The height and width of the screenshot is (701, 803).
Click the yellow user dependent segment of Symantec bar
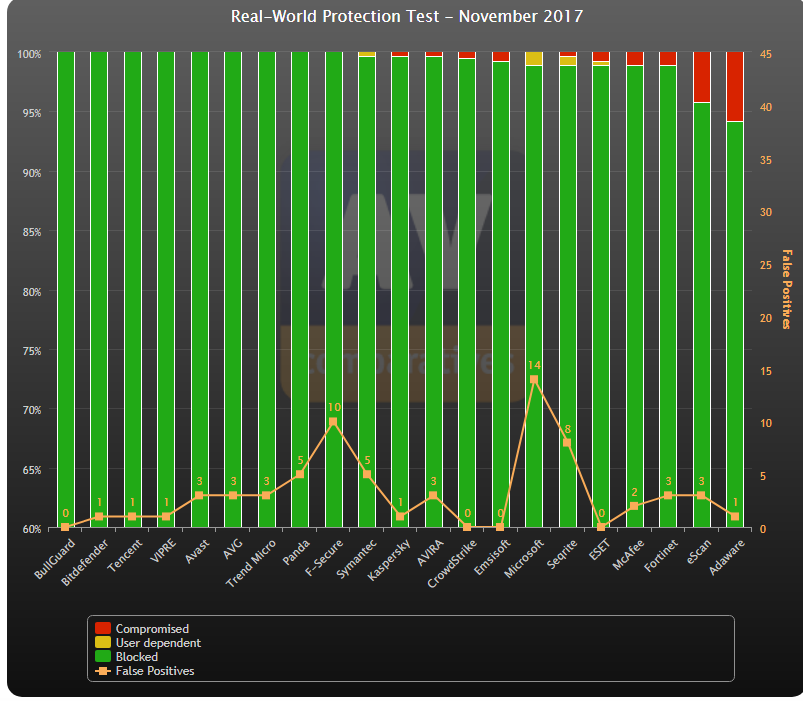367,54
